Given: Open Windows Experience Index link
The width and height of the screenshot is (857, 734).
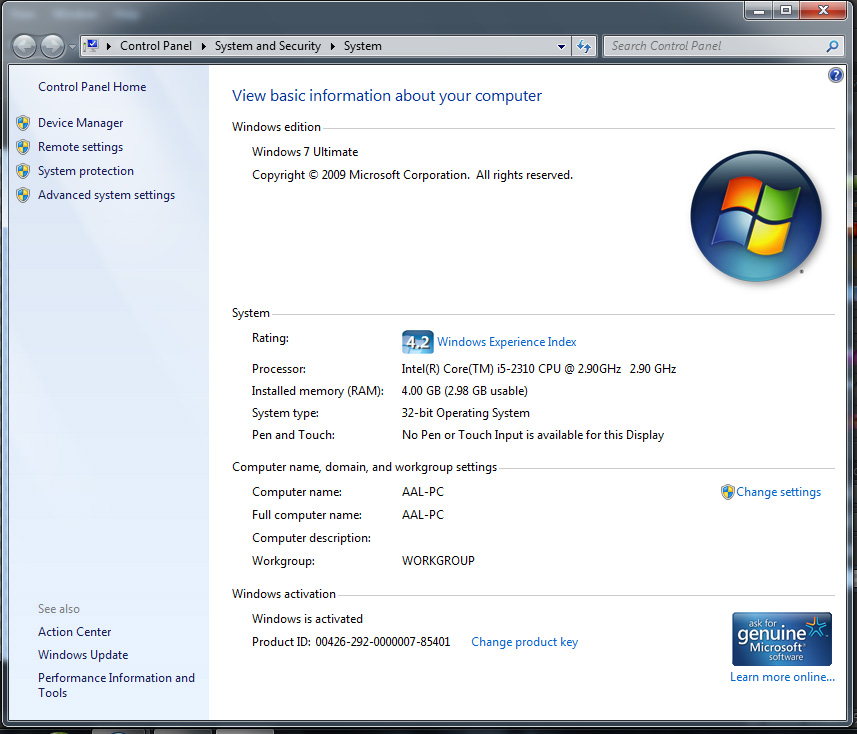Looking at the screenshot, I should pos(507,342).
